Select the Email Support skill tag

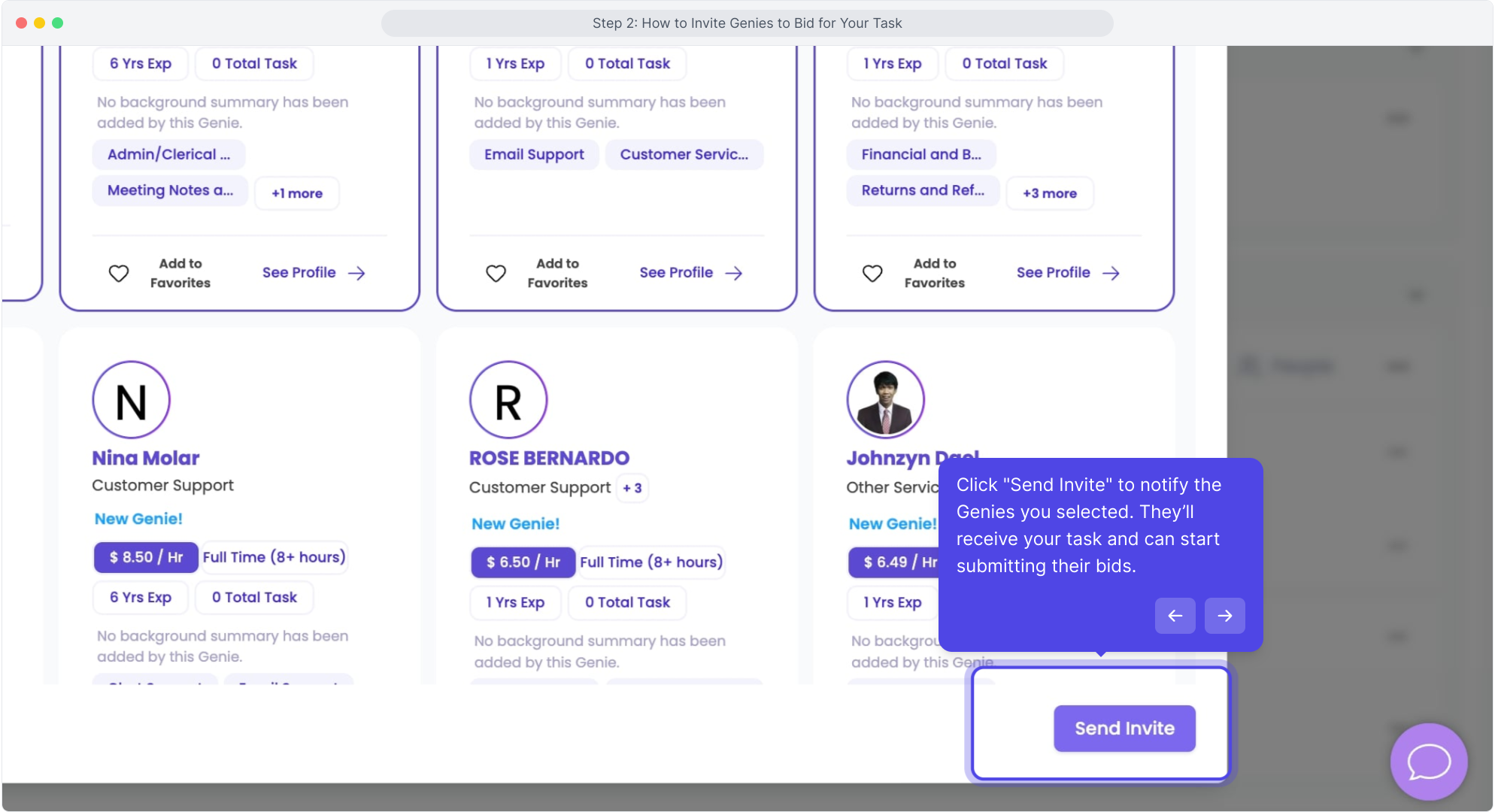click(534, 154)
